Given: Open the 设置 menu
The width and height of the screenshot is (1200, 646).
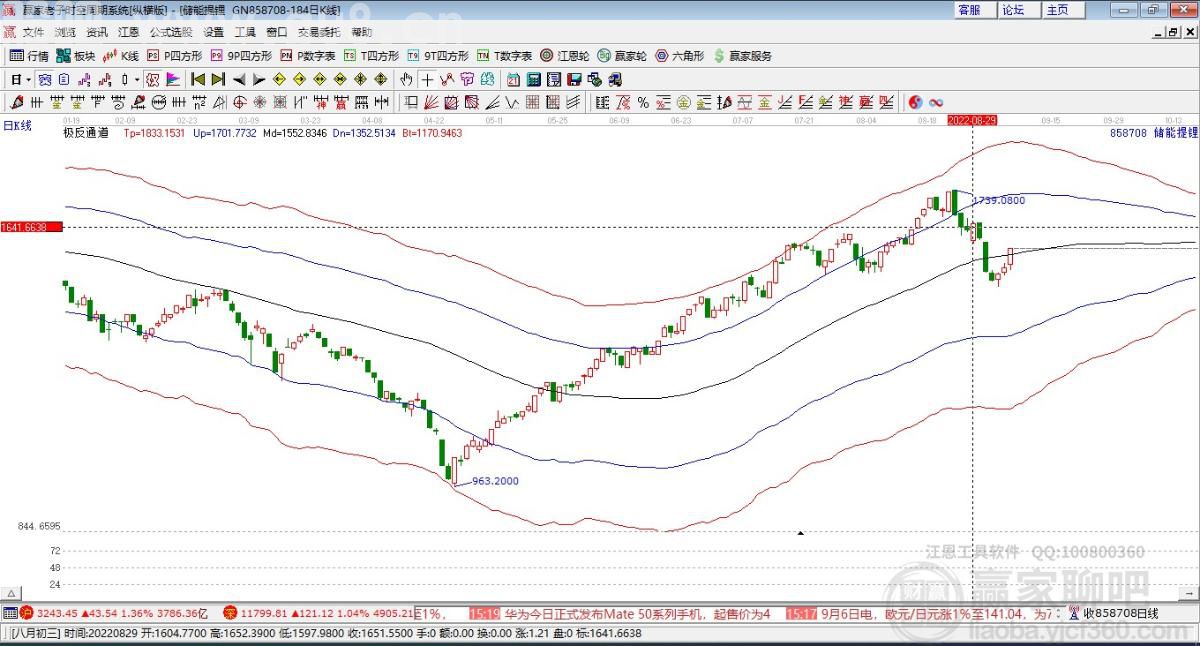Looking at the screenshot, I should [x=213, y=32].
